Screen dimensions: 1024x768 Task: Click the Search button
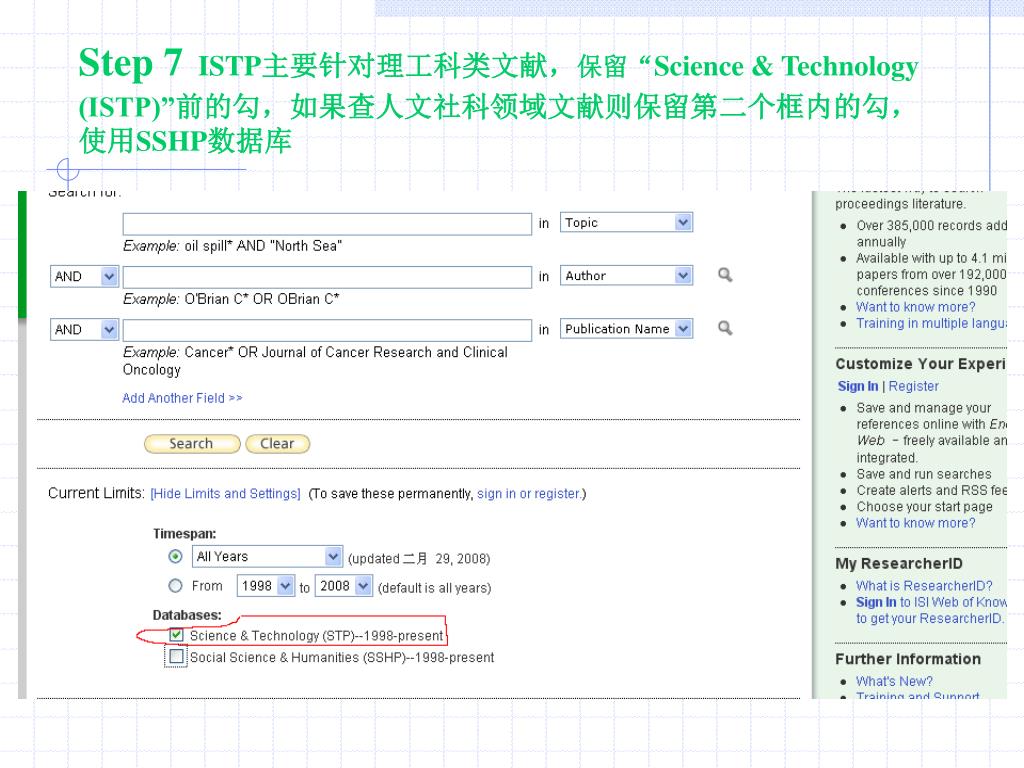[x=192, y=443]
